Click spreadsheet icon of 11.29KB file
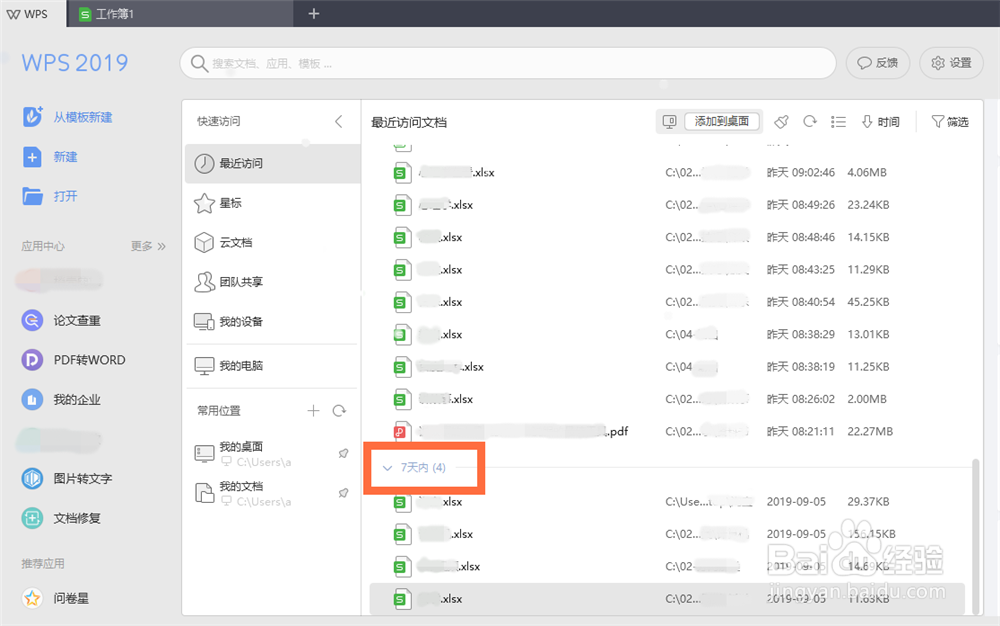The width and height of the screenshot is (1000, 626). pos(401,270)
